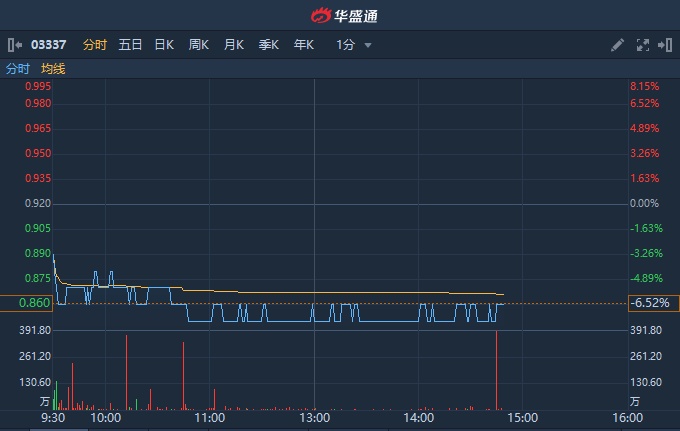
Task: Click the 4.89% positive axis label
Action: coord(644,128)
